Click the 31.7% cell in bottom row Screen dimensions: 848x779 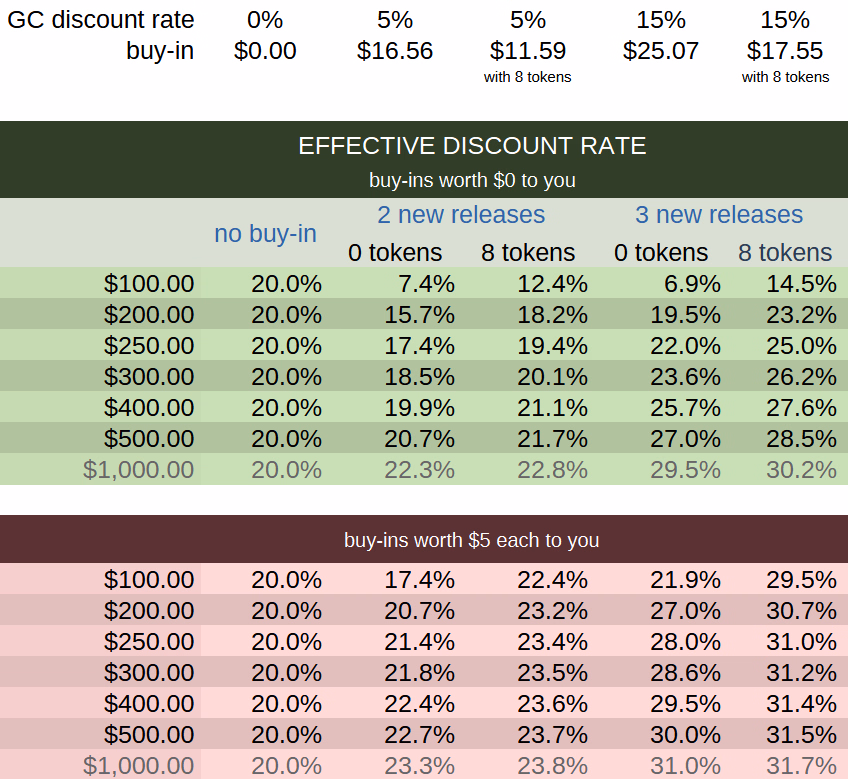[801, 766]
